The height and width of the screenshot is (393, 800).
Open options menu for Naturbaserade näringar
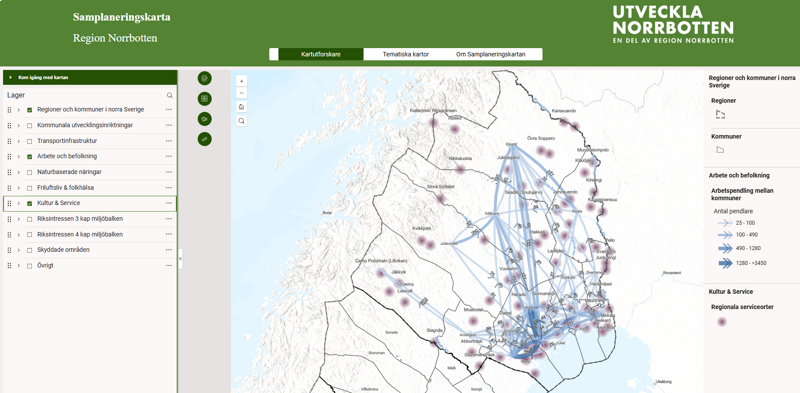click(169, 172)
